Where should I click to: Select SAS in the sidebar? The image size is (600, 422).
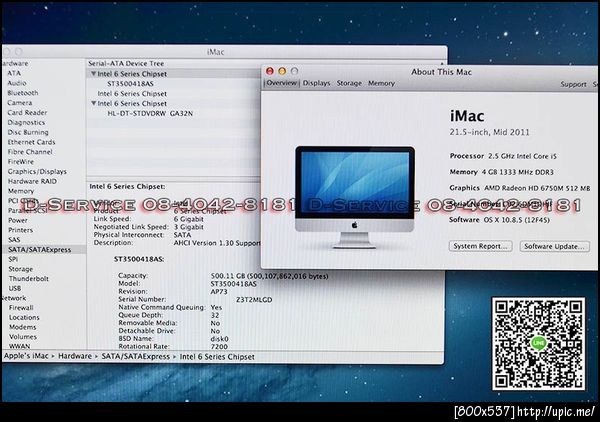(14, 240)
